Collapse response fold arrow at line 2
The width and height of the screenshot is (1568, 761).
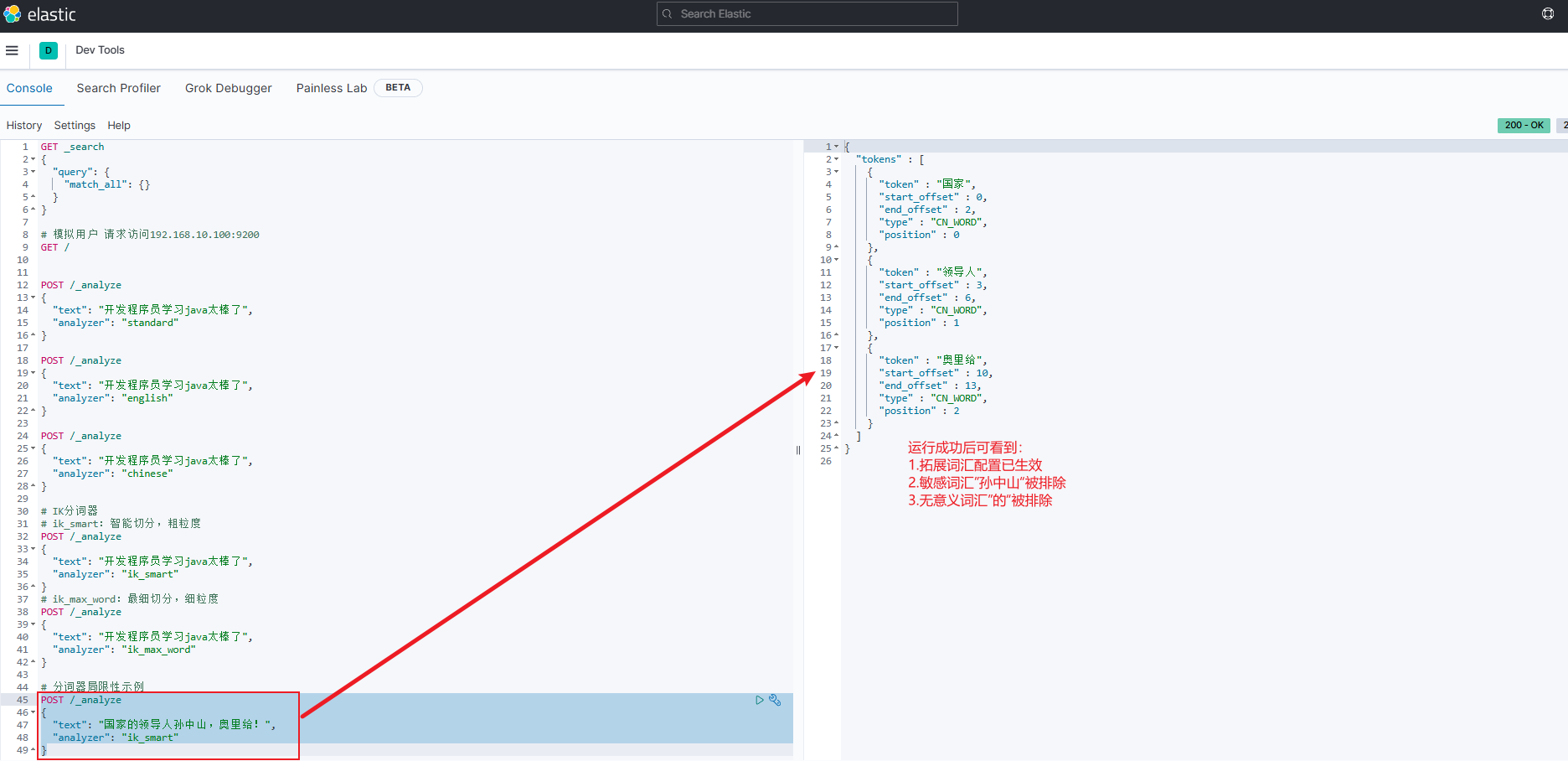pyautogui.click(x=836, y=159)
